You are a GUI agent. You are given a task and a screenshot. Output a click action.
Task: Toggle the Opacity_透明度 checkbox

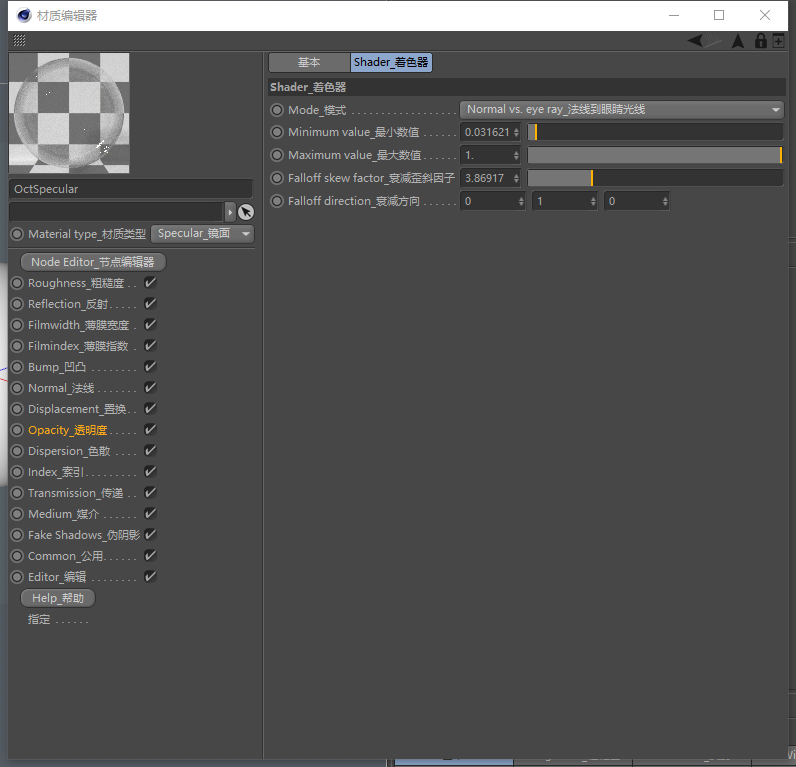(x=150, y=430)
